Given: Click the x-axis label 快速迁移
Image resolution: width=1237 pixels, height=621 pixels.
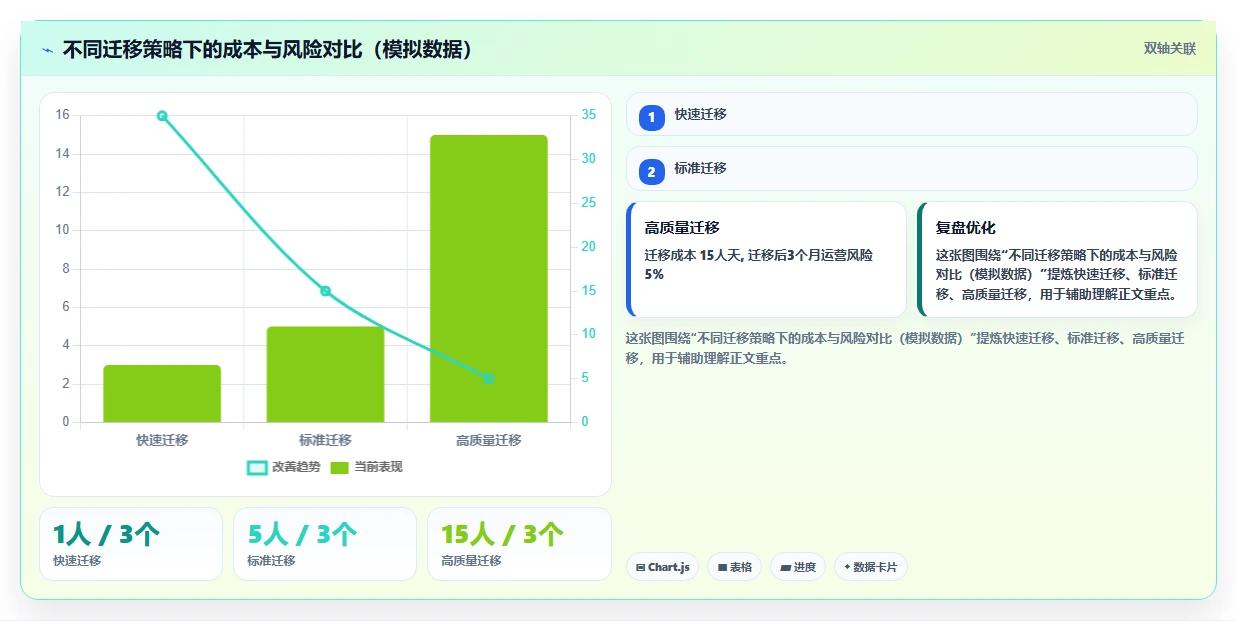Looking at the screenshot, I should pyautogui.click(x=162, y=440).
